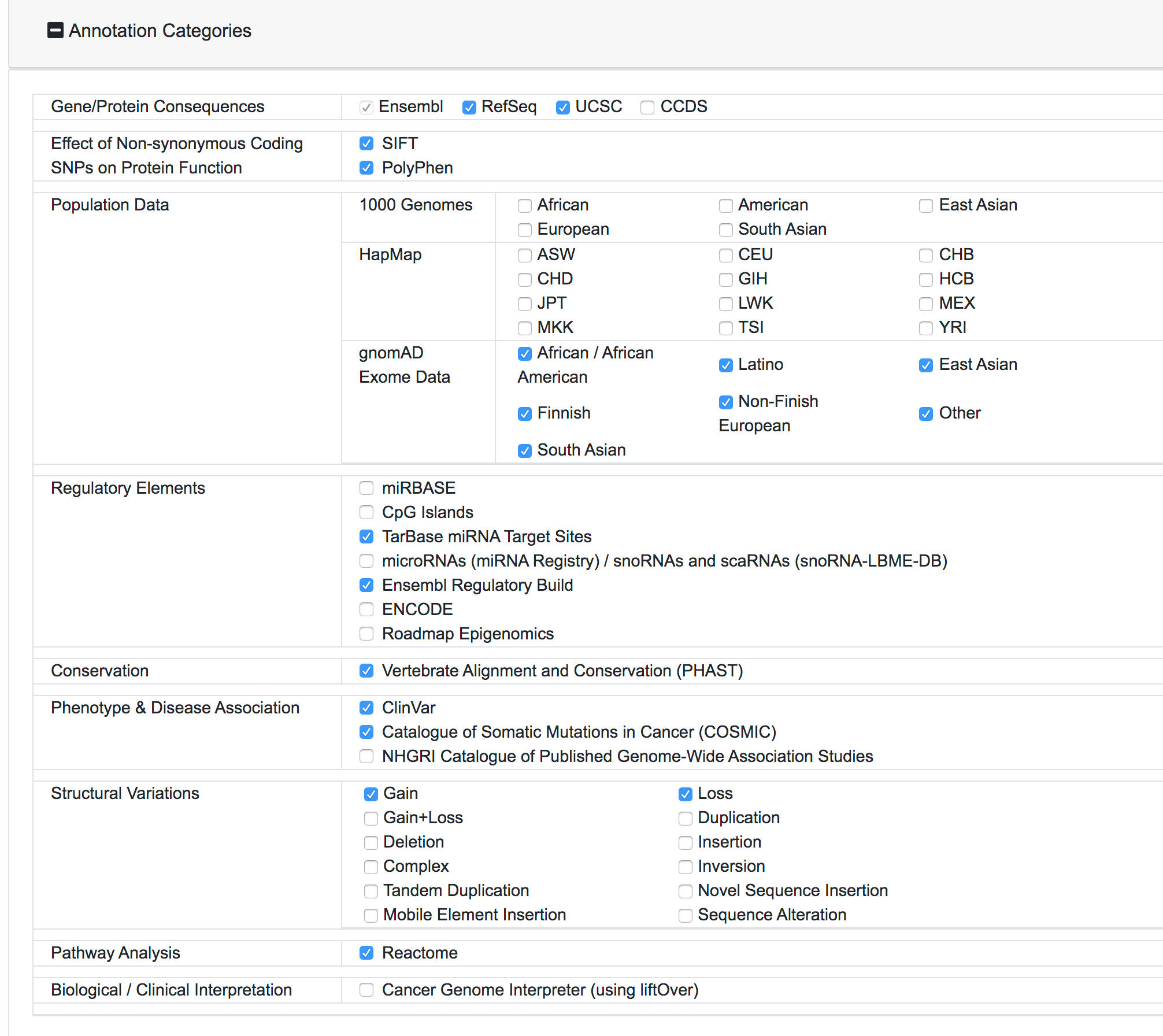Viewport: 1163px width, 1036px height.
Task: Collapse the Annotation Categories section
Action: coord(55,30)
